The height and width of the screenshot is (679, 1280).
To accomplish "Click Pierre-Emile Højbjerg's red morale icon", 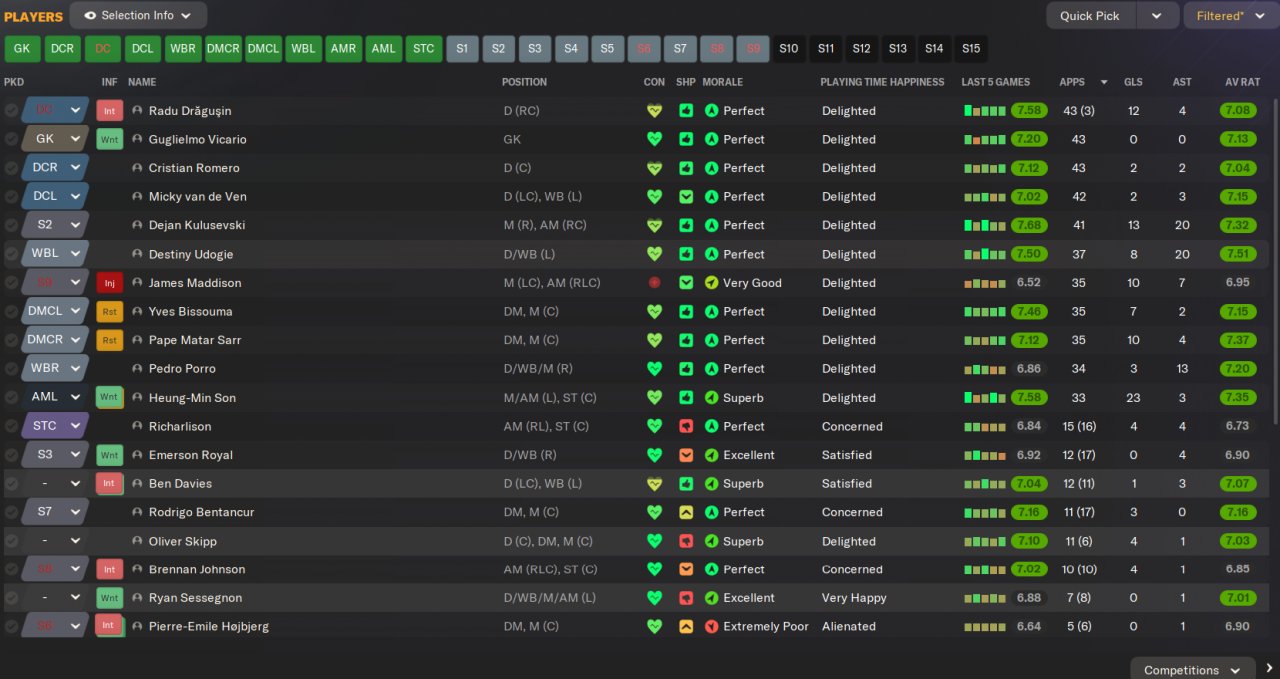I will pyautogui.click(x=711, y=627).
